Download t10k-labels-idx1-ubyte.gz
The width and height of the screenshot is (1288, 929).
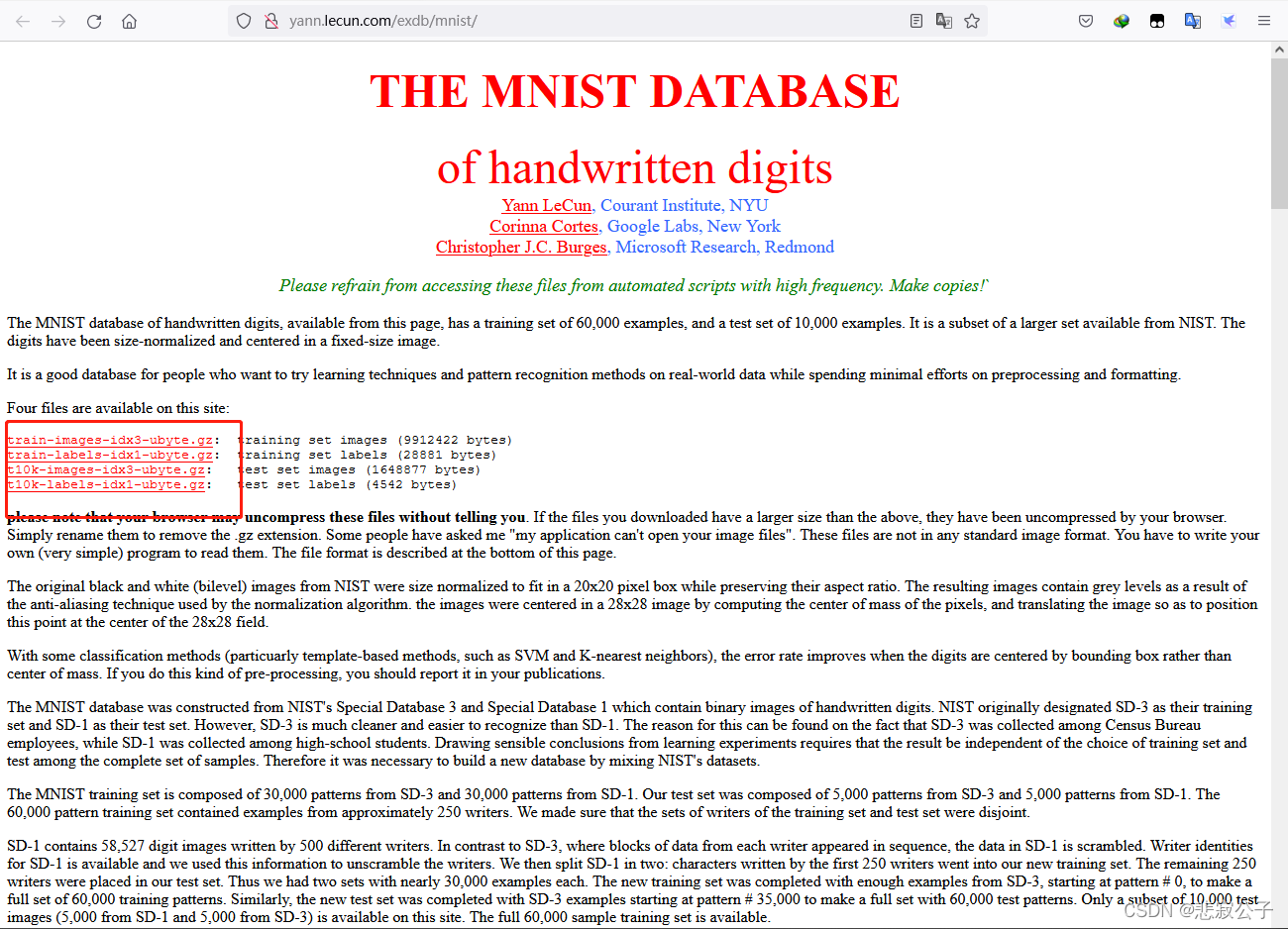[x=106, y=484]
